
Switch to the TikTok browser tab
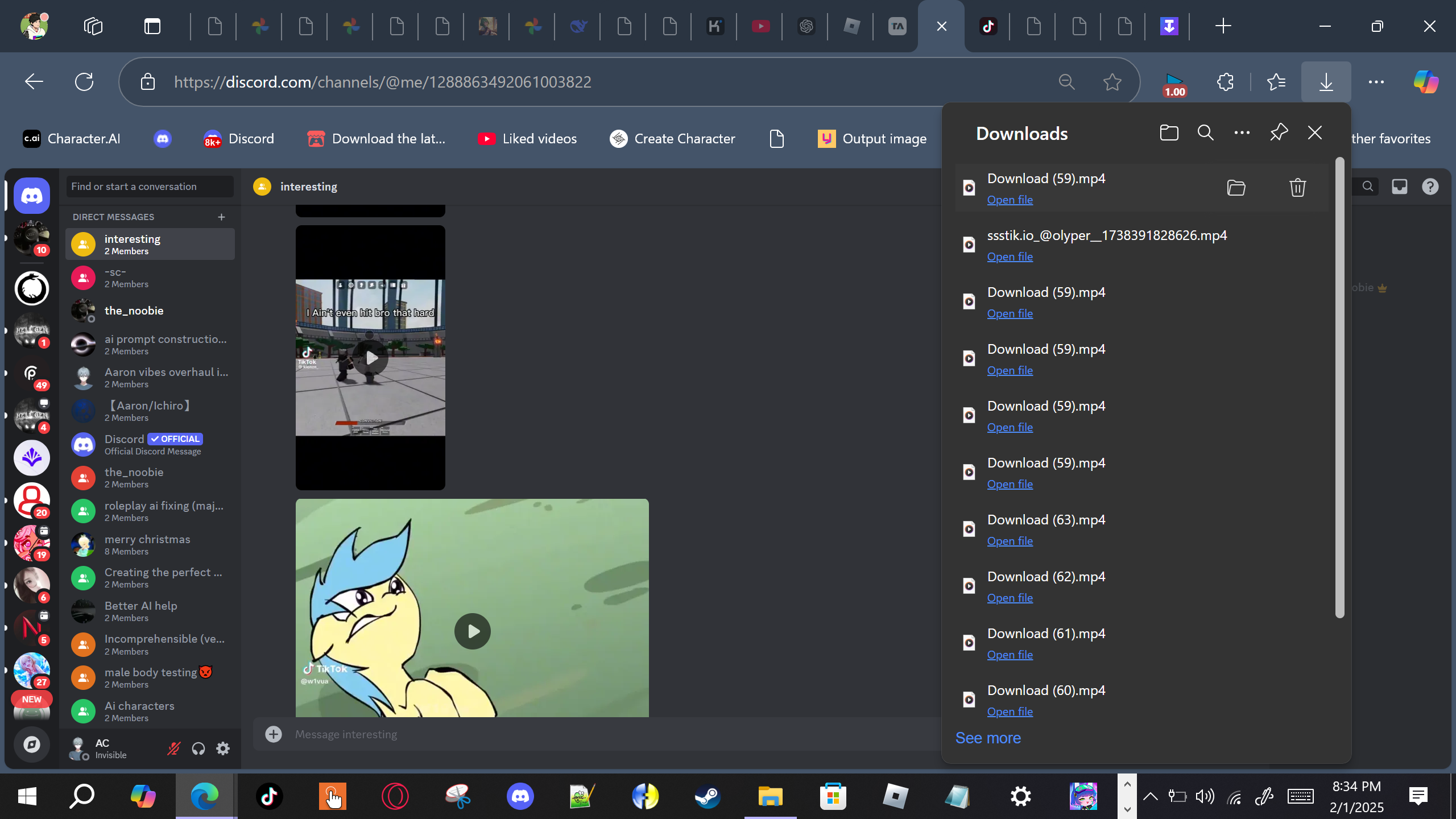[988, 26]
